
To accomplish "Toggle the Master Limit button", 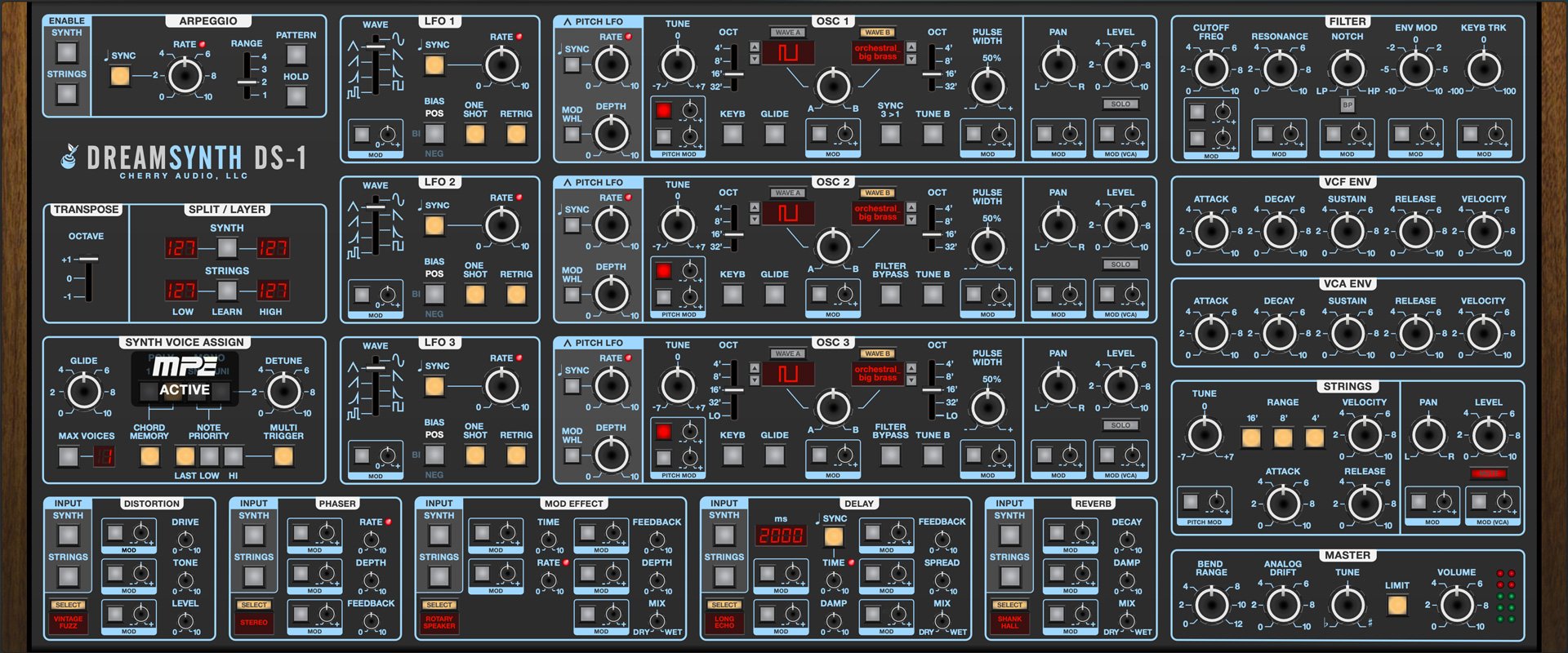I will coord(1397,605).
